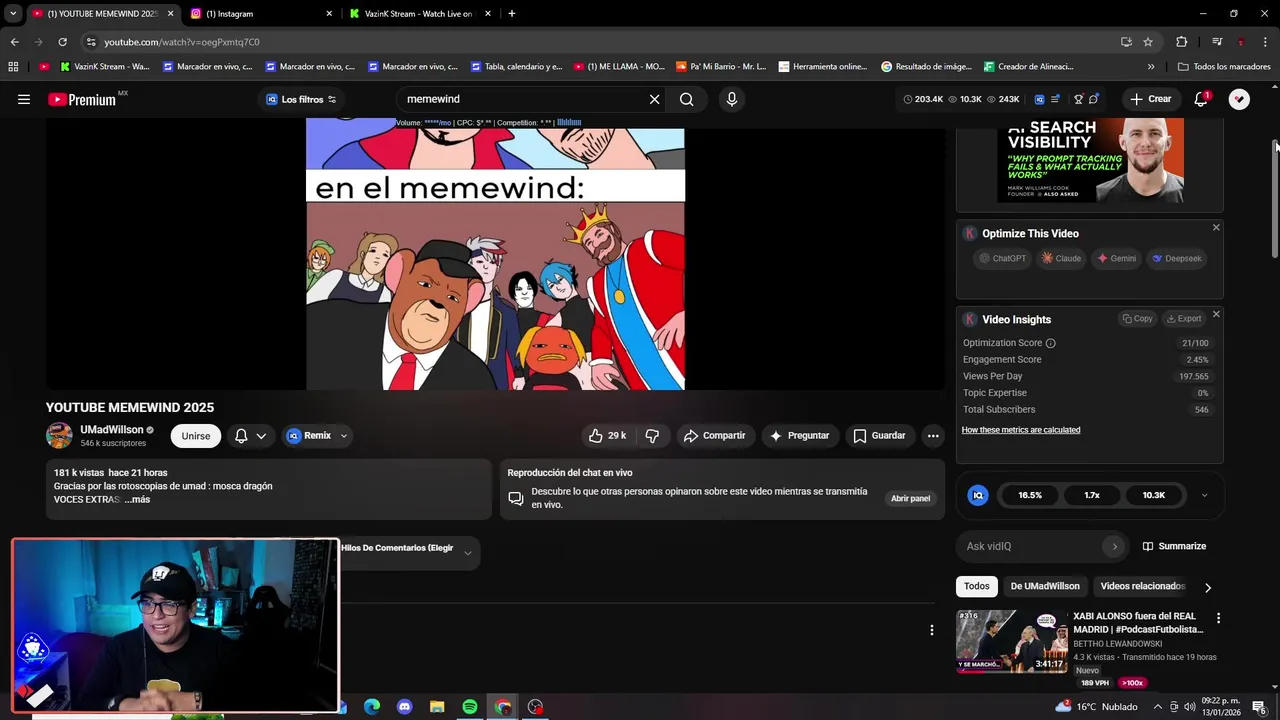Expand the description with ...más
The image size is (1280, 720).
[137, 499]
